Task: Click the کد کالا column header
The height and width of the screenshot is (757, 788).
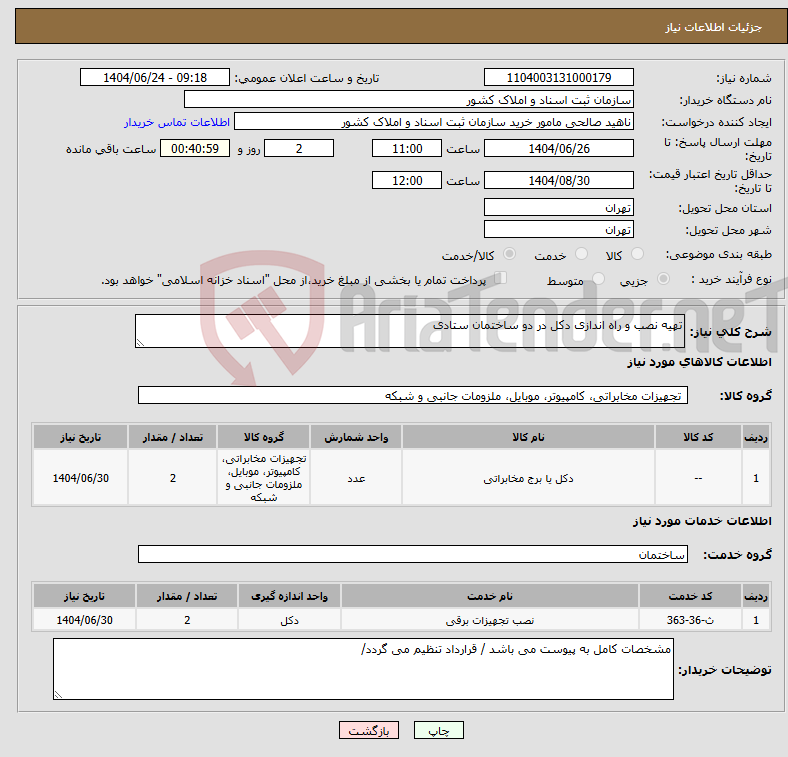Action: 698,437
